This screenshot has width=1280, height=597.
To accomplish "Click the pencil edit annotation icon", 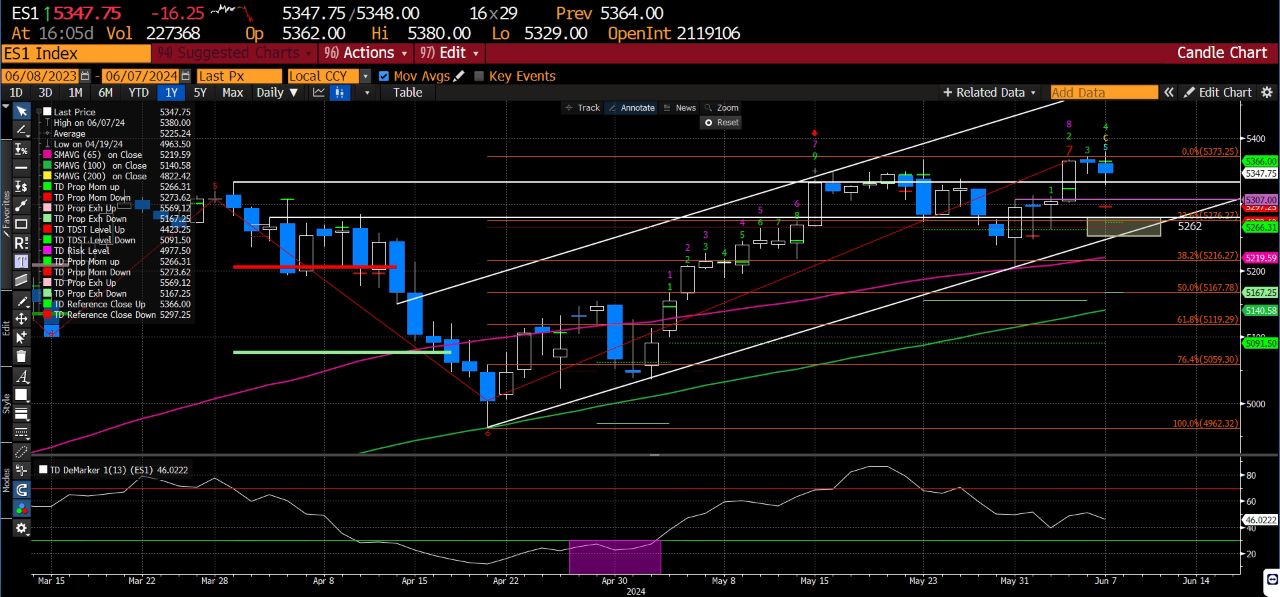I will pos(22,301).
